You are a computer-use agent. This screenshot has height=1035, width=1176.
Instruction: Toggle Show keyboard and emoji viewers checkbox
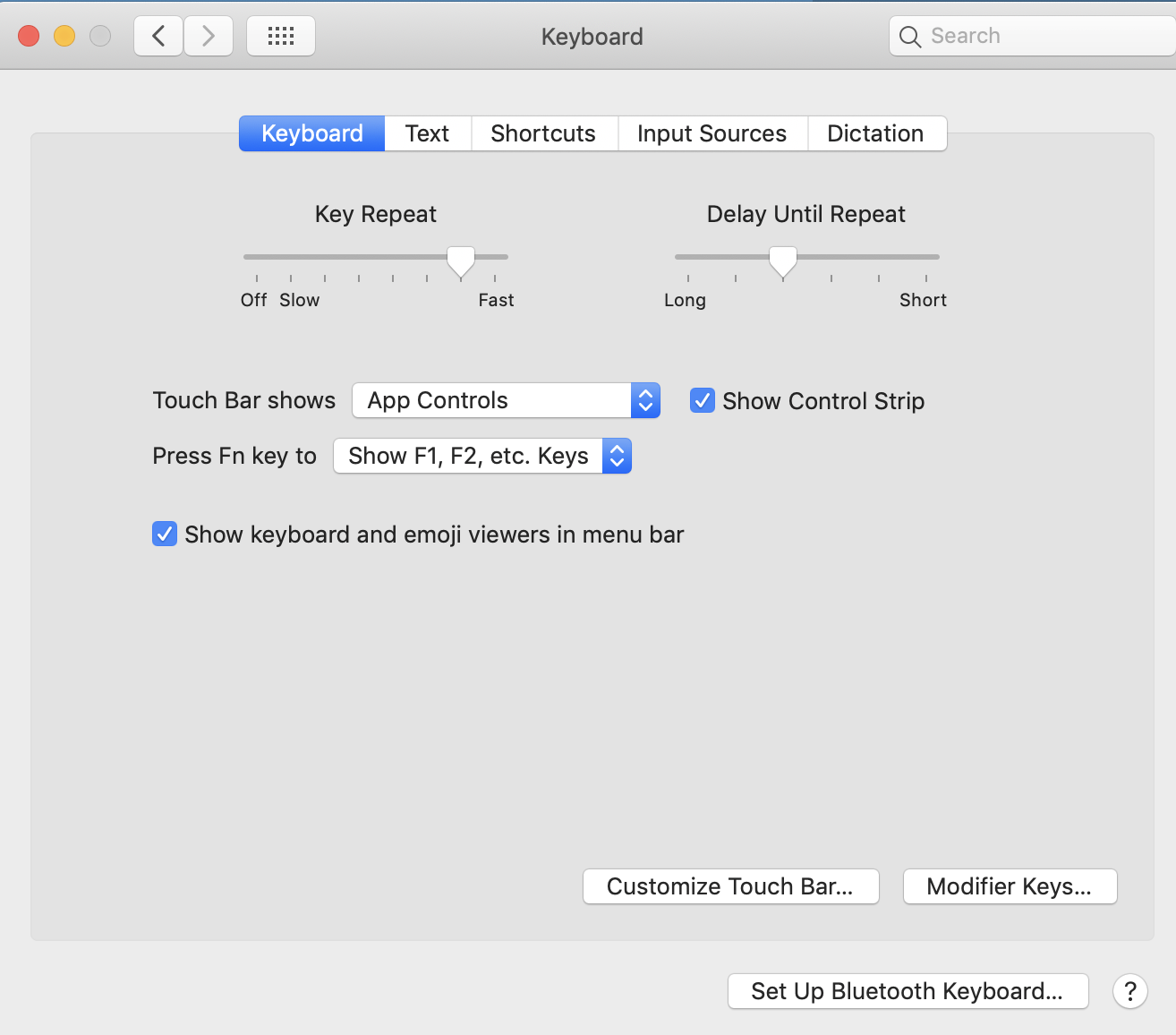pos(165,535)
